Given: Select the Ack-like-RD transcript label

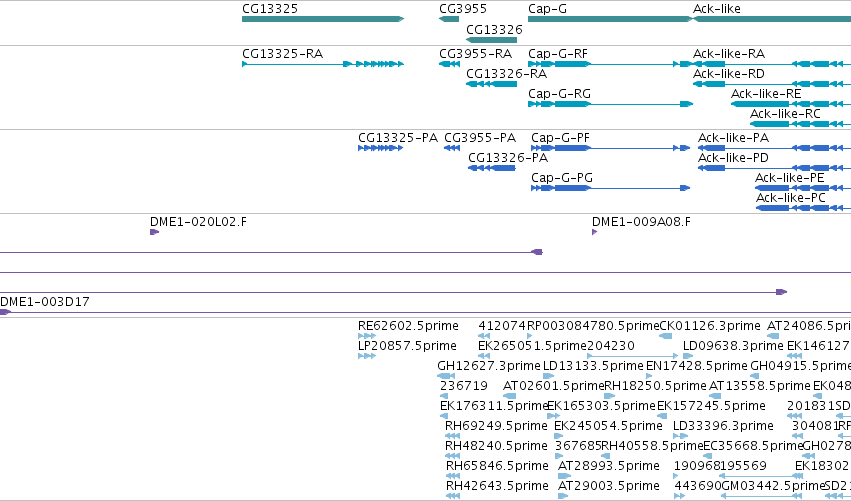Looking at the screenshot, I should tap(729, 74).
